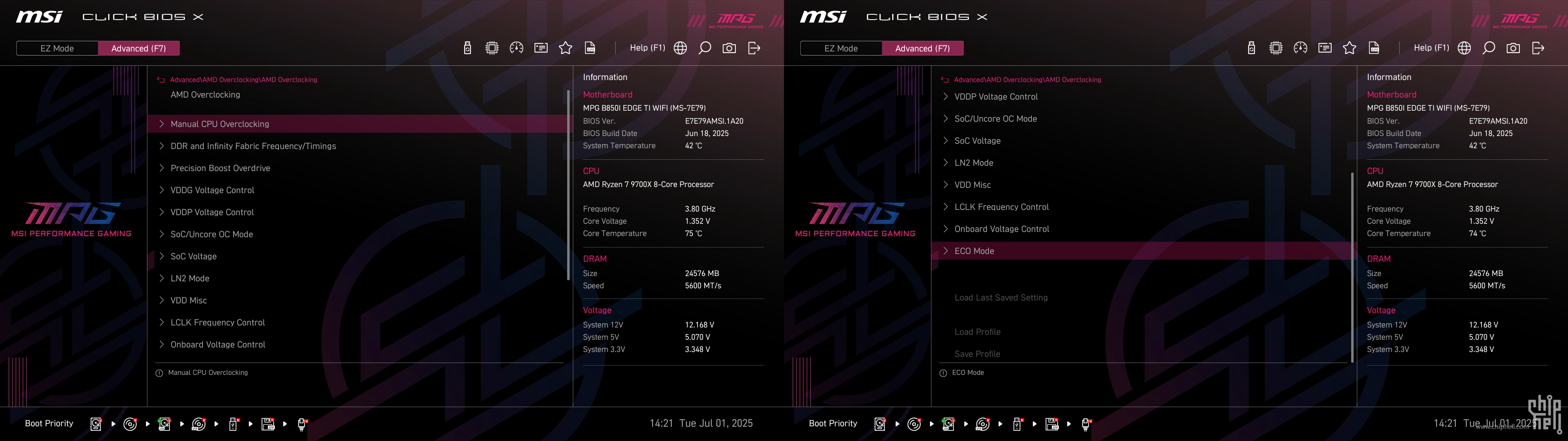The width and height of the screenshot is (1568, 441).
Task: Select USB floppy boot device, left screen
Action: 268,424
